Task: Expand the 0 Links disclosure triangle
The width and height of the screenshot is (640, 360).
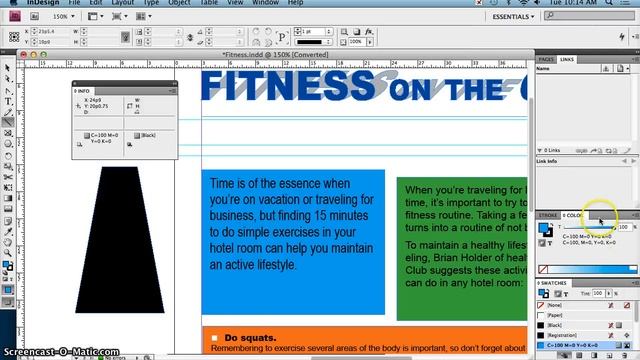Action: tap(540, 151)
